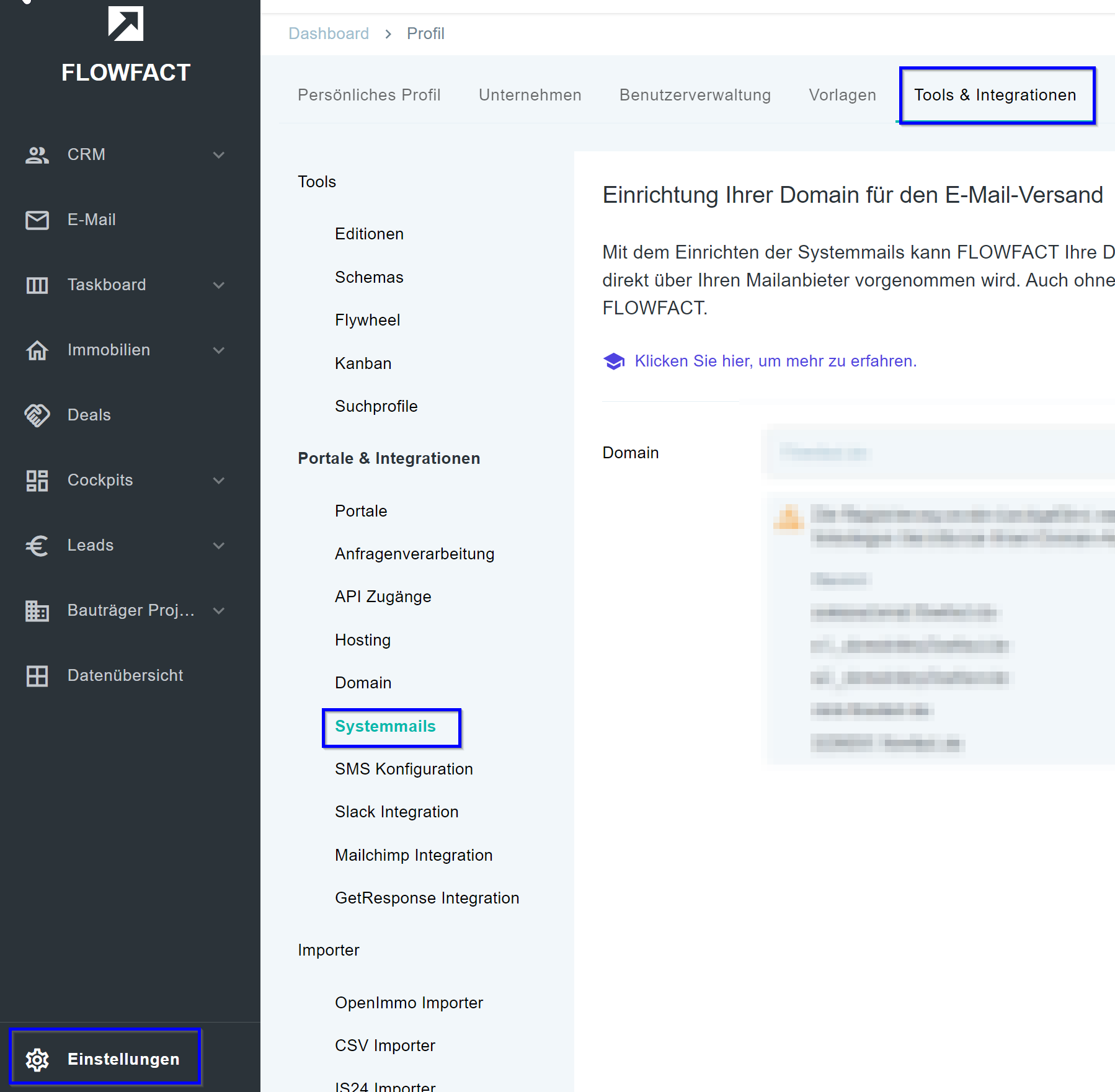Click the blurred Domain input field

(x=938, y=452)
